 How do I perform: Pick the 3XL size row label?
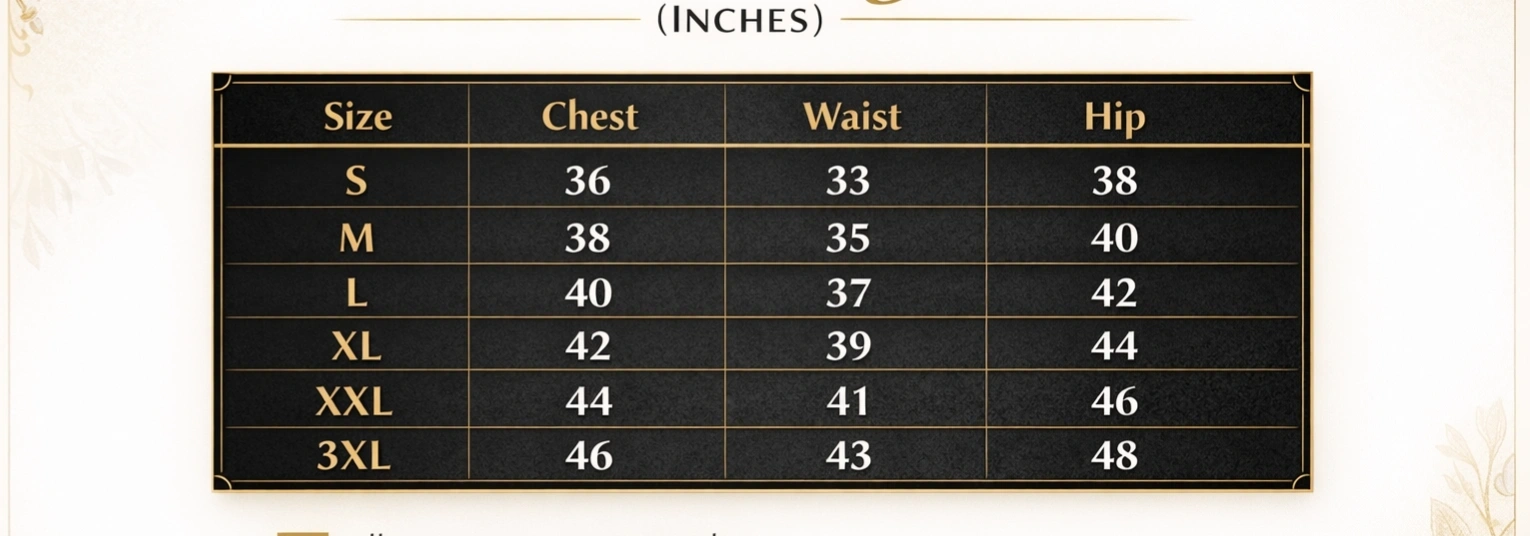(353, 456)
